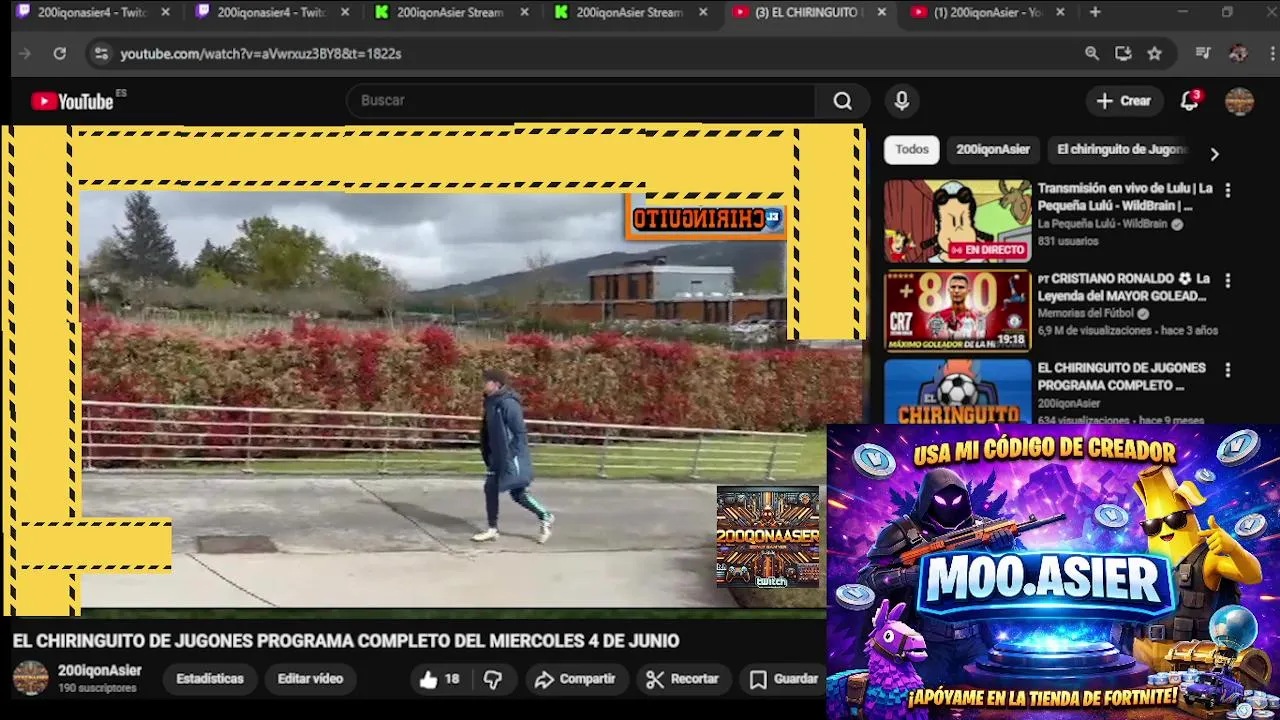Open the YouTube account avatar menu
1280x720 pixels.
tap(1239, 101)
